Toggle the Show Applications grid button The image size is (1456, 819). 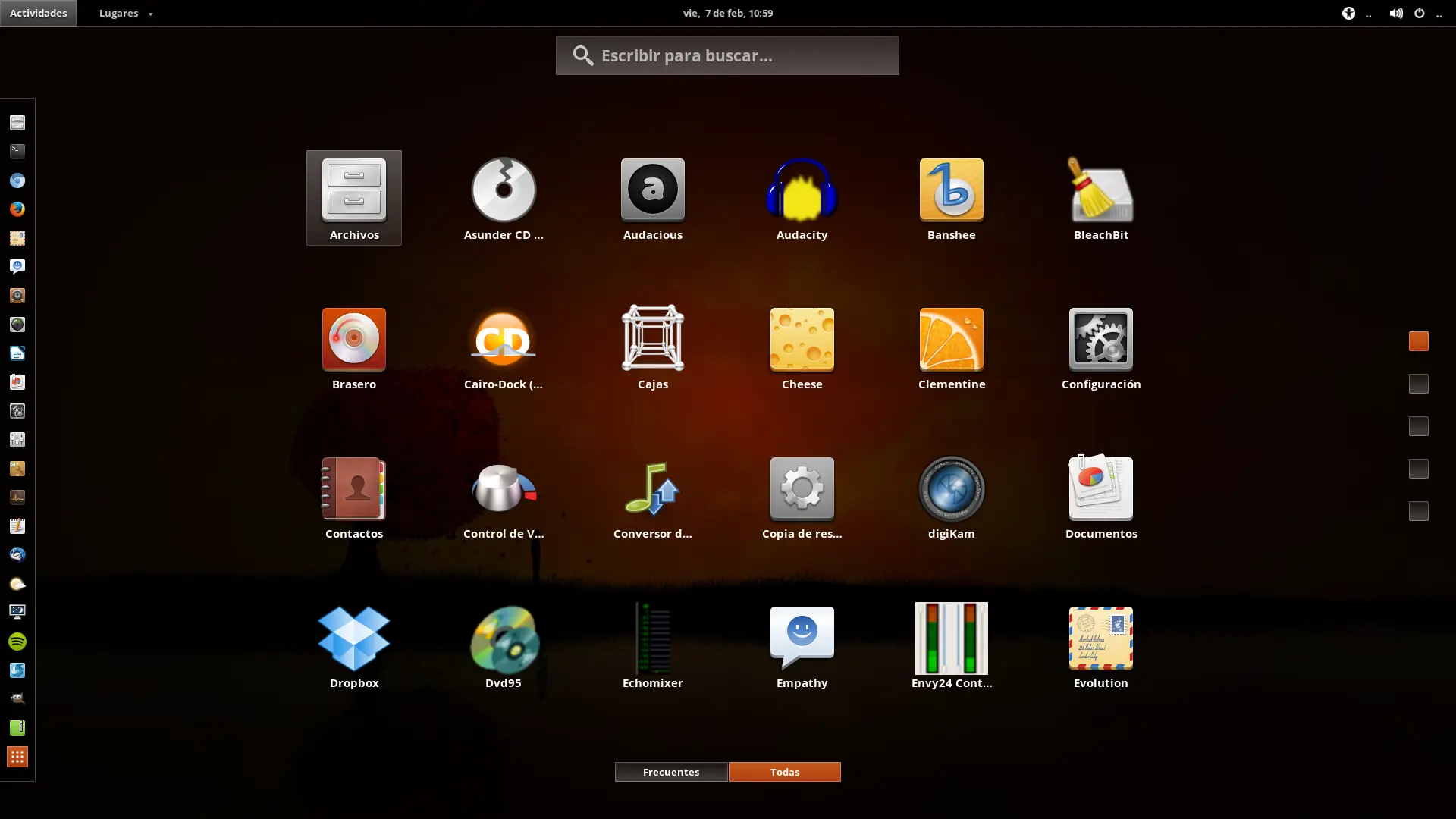[17, 757]
